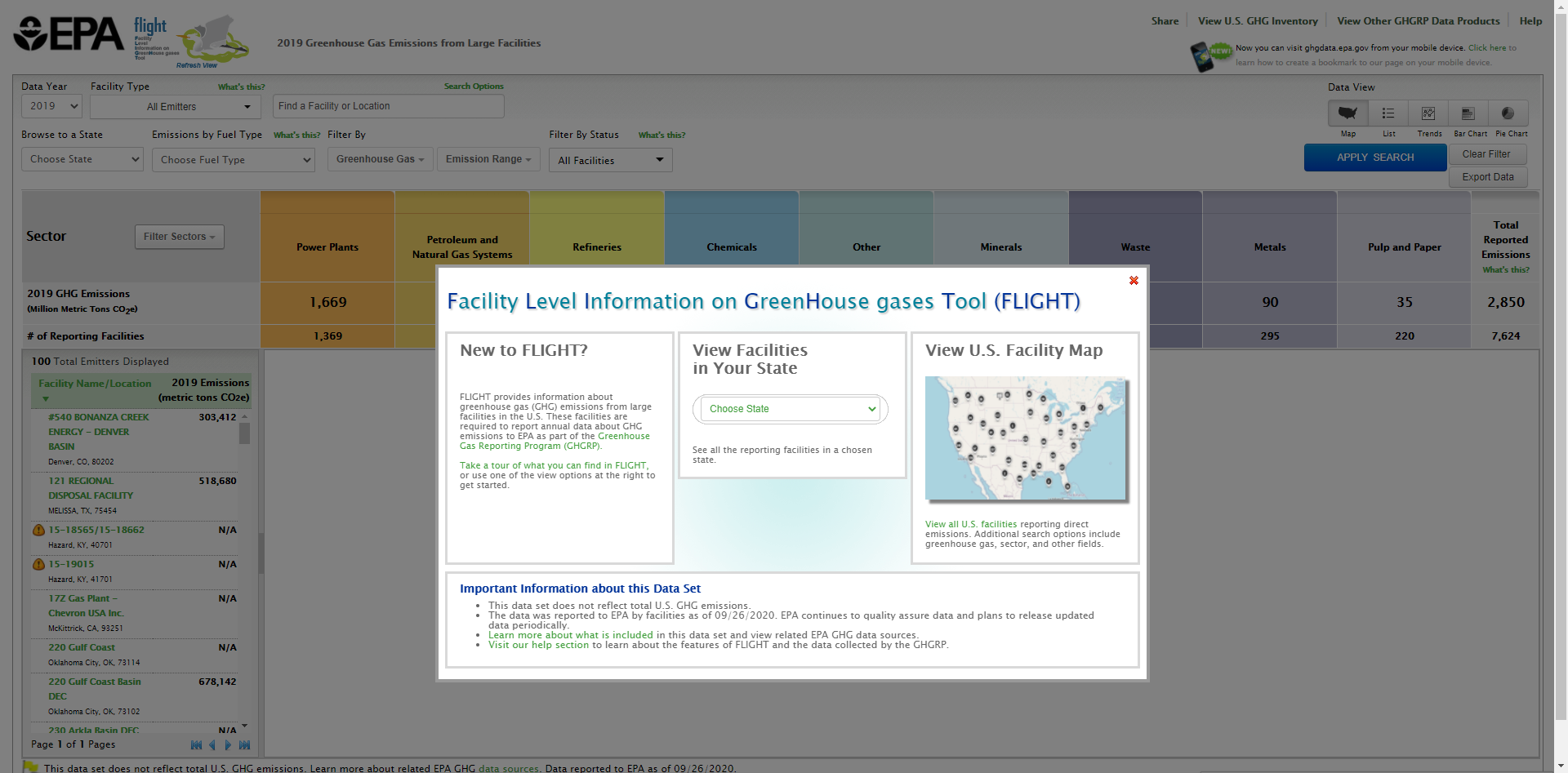Click the EPA logo
Viewport: 1568px width, 773px height.
pos(69,33)
